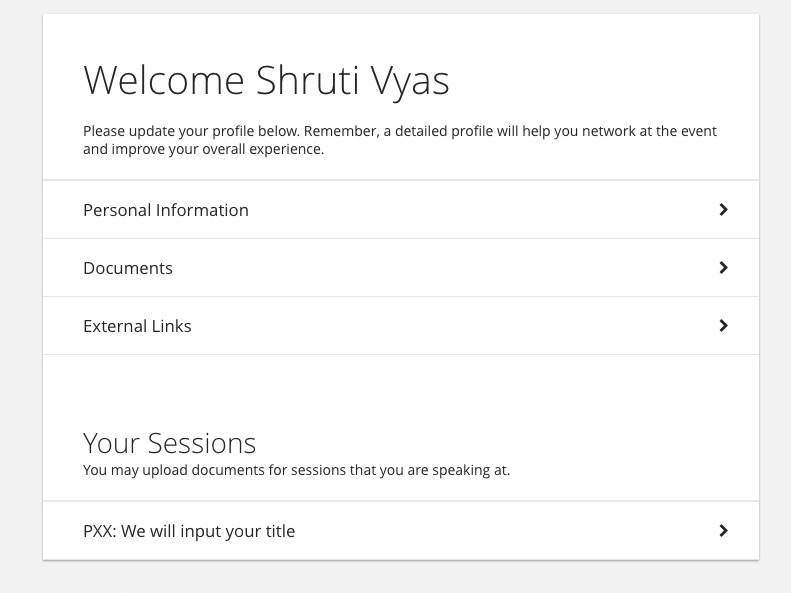Image resolution: width=791 pixels, height=593 pixels.
Task: Click the name "Shruti Vyas" in the welcome title
Action: [x=352, y=80]
